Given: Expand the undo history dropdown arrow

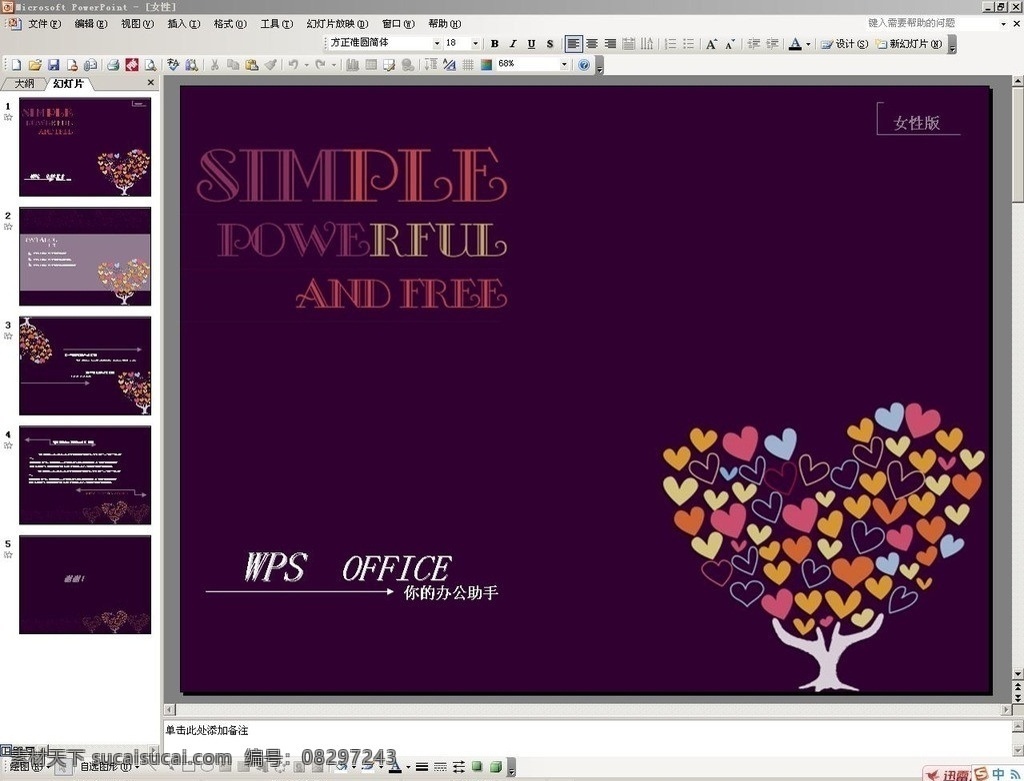Looking at the screenshot, I should [306, 65].
